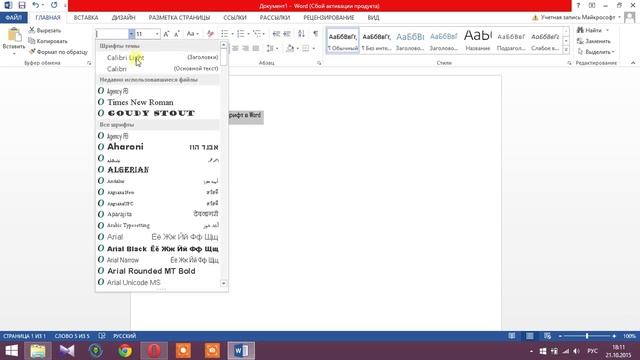Viewport: 640px width, 360px height.
Task: Toggle paragraph marks display
Action: click(x=316, y=34)
